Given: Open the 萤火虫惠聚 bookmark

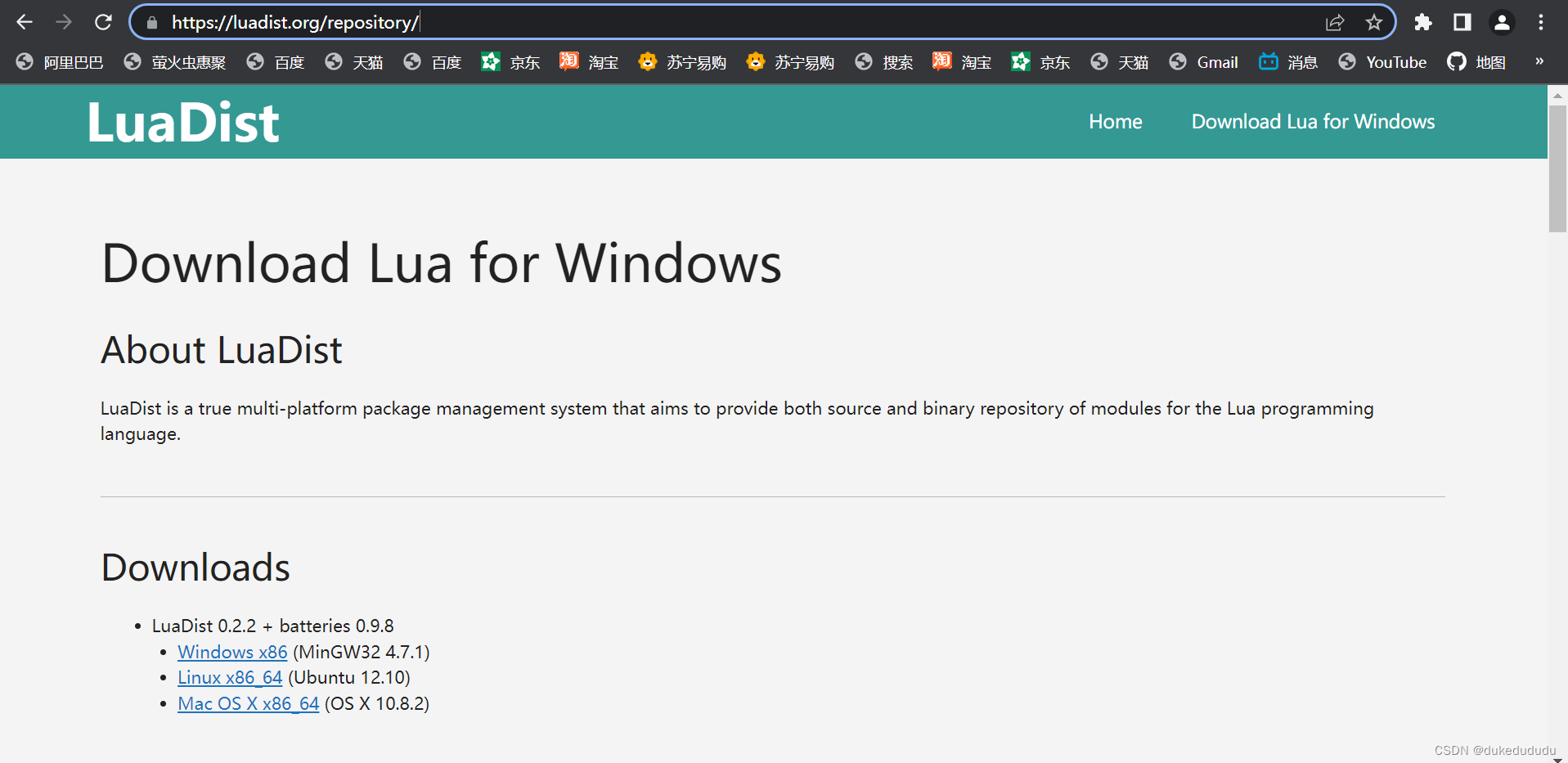Looking at the screenshot, I should point(175,62).
